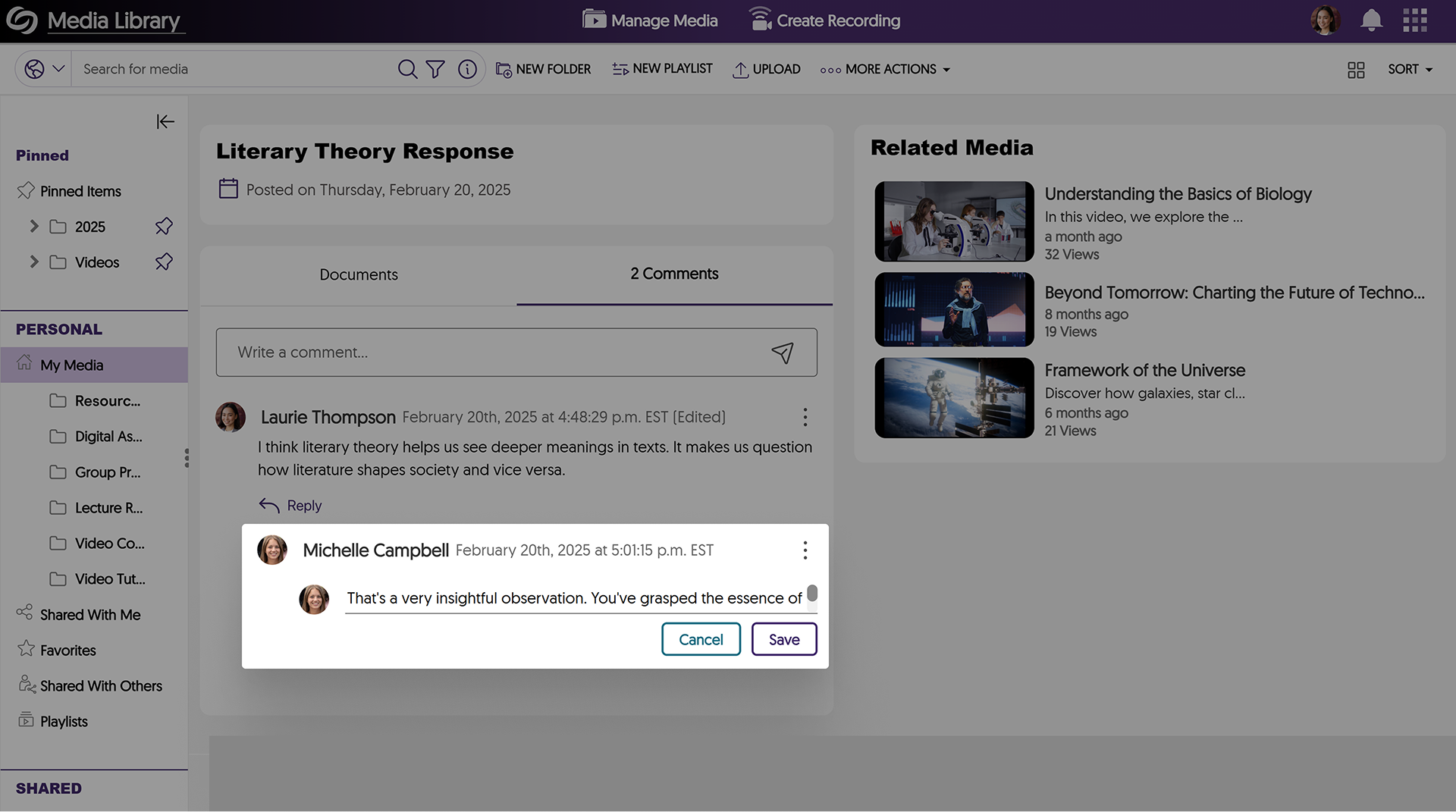Open the More Actions dropdown
This screenshot has height=812, width=1456.
coord(885,69)
